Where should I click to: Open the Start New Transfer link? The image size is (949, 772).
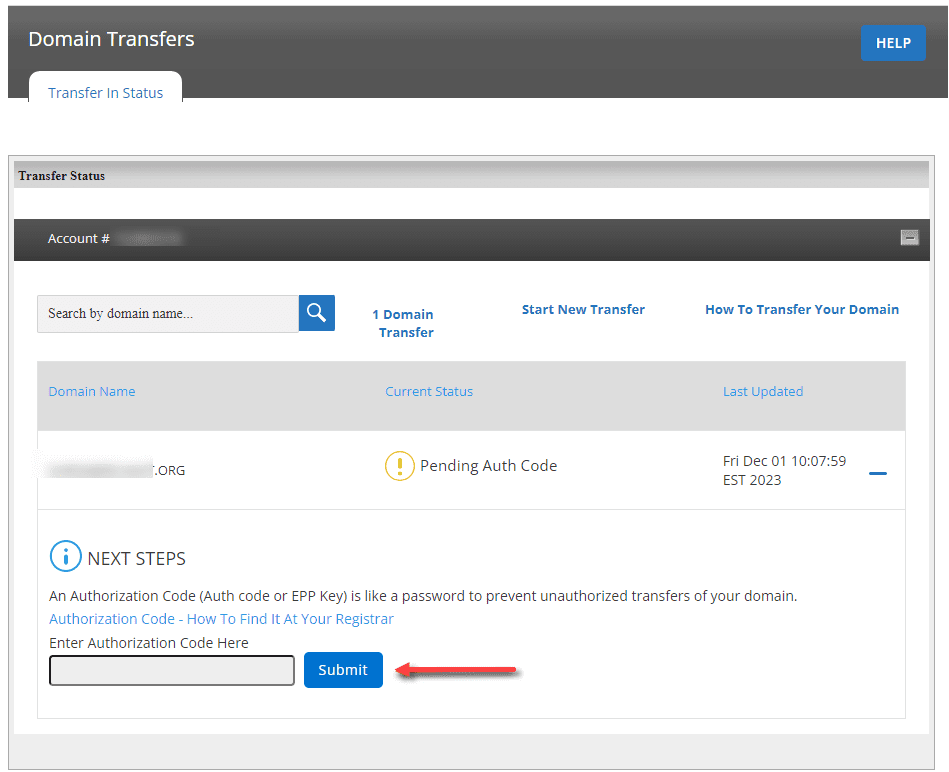click(x=583, y=309)
